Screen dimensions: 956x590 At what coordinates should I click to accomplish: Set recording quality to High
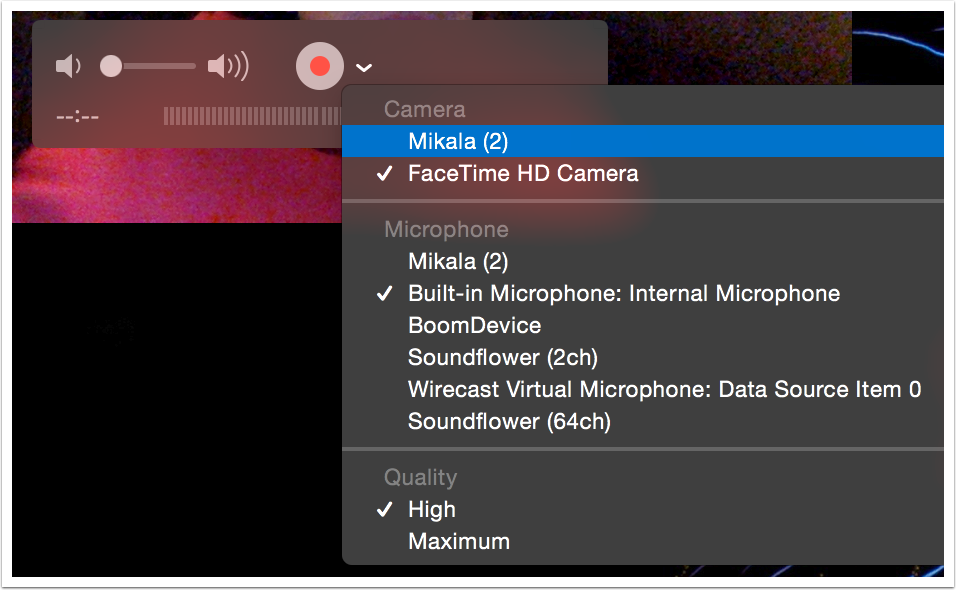click(x=431, y=510)
